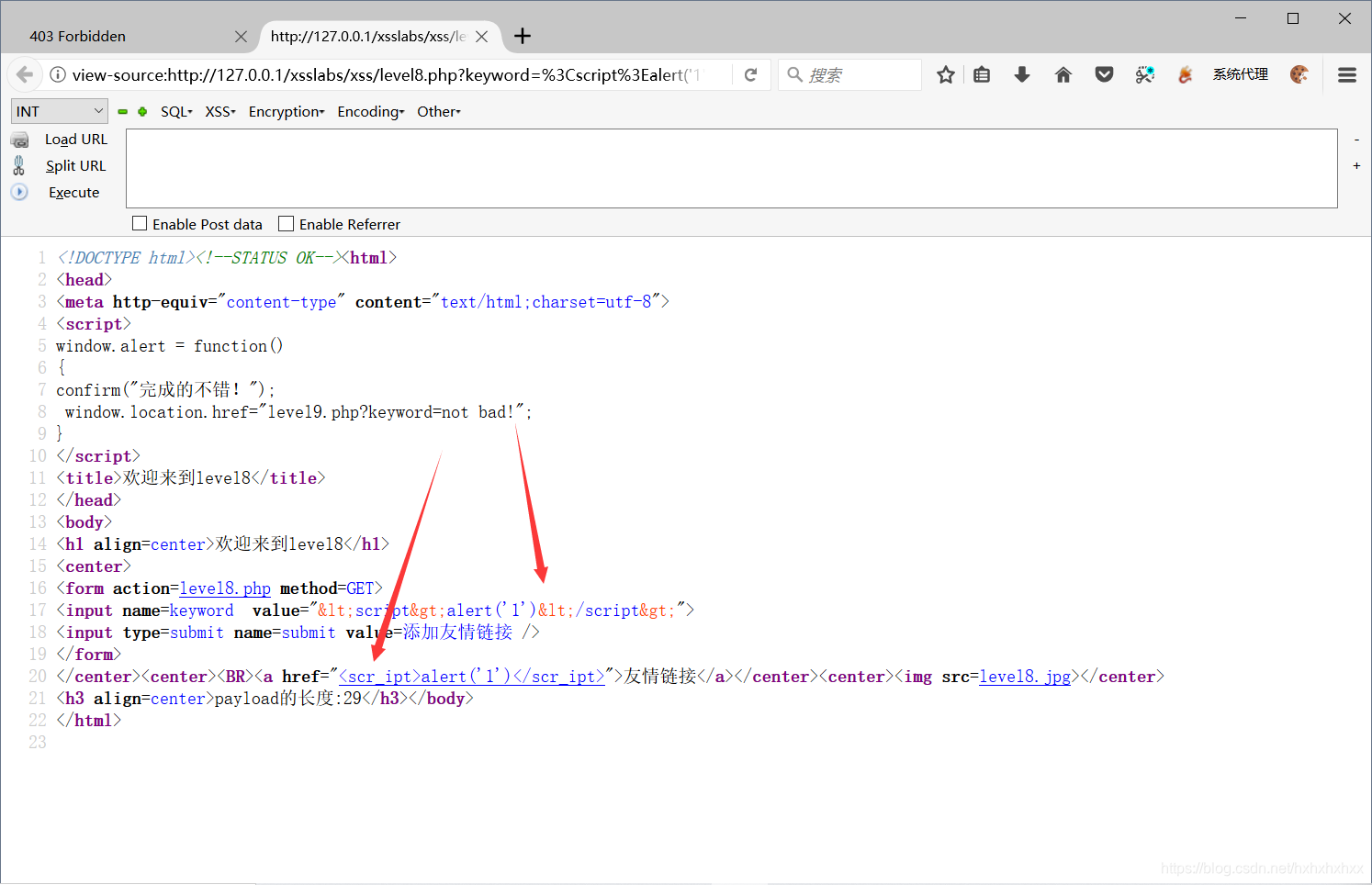The height and width of the screenshot is (885, 1372).
Task: Open the bookmarks list icon
Action: [982, 75]
